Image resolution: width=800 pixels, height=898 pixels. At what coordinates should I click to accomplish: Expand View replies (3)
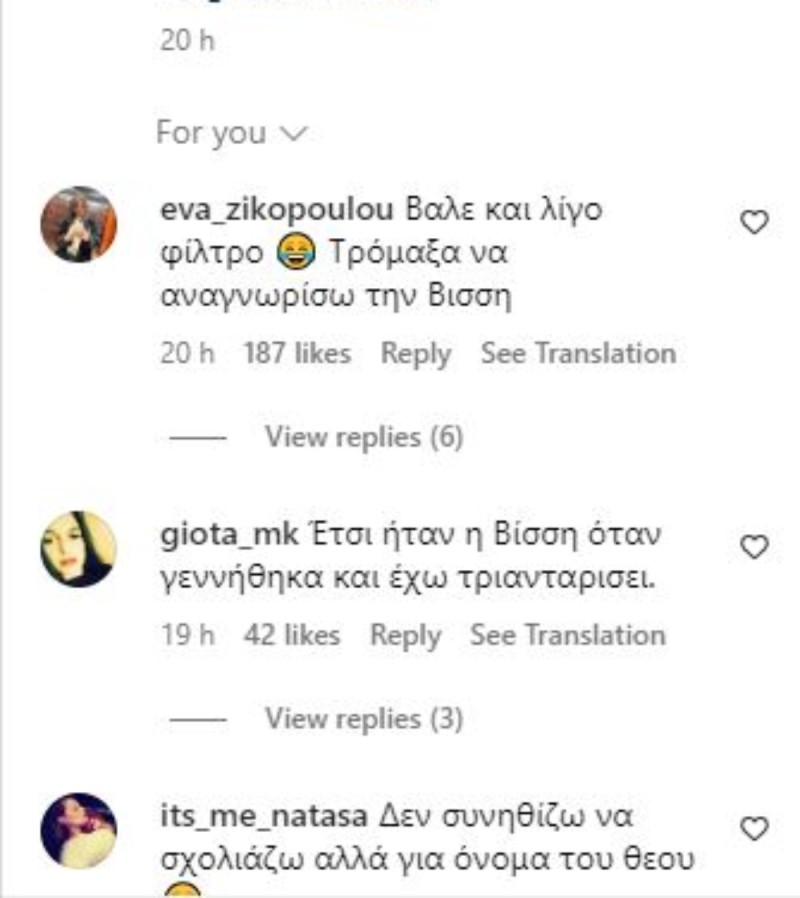[x=364, y=719]
